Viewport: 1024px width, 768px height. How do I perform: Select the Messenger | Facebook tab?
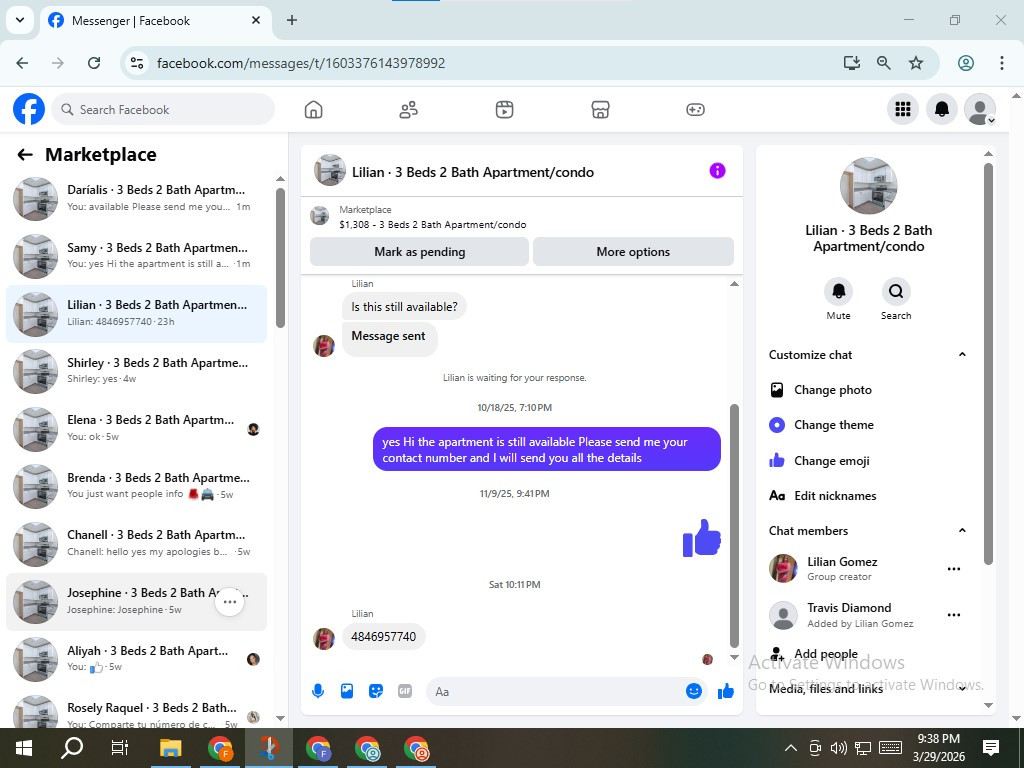coord(155,21)
